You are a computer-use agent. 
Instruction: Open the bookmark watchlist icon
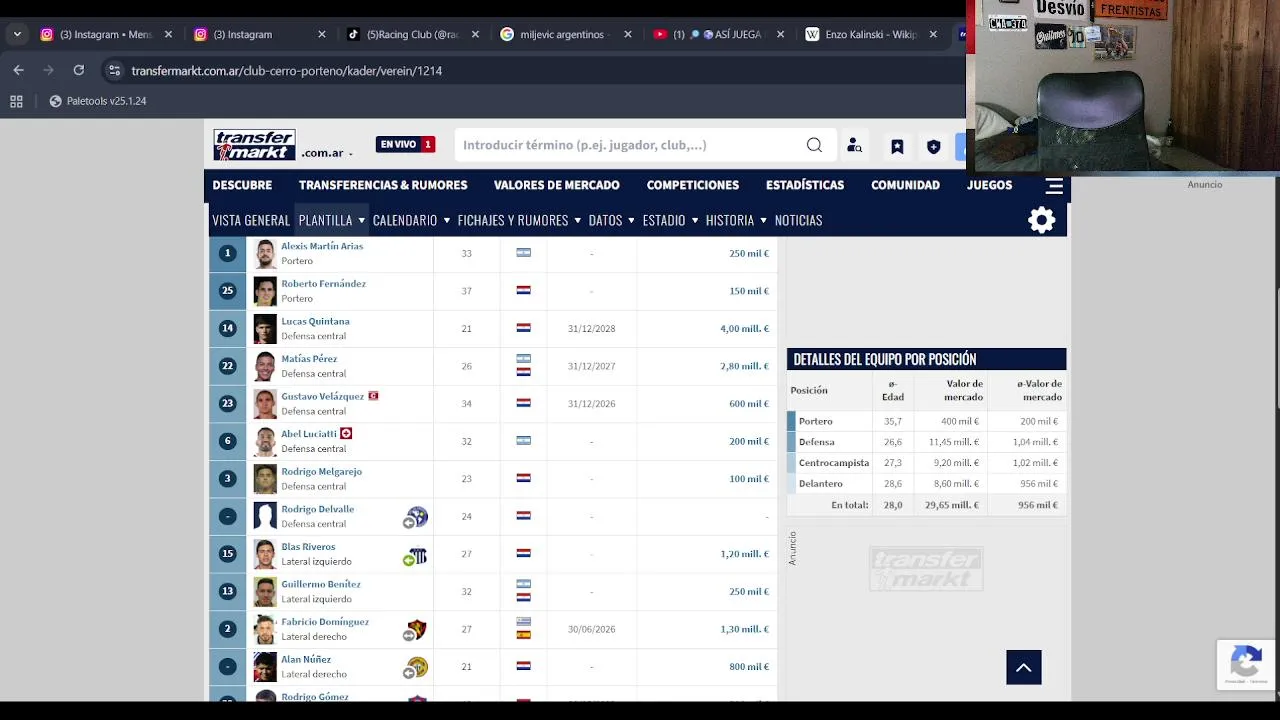897,147
